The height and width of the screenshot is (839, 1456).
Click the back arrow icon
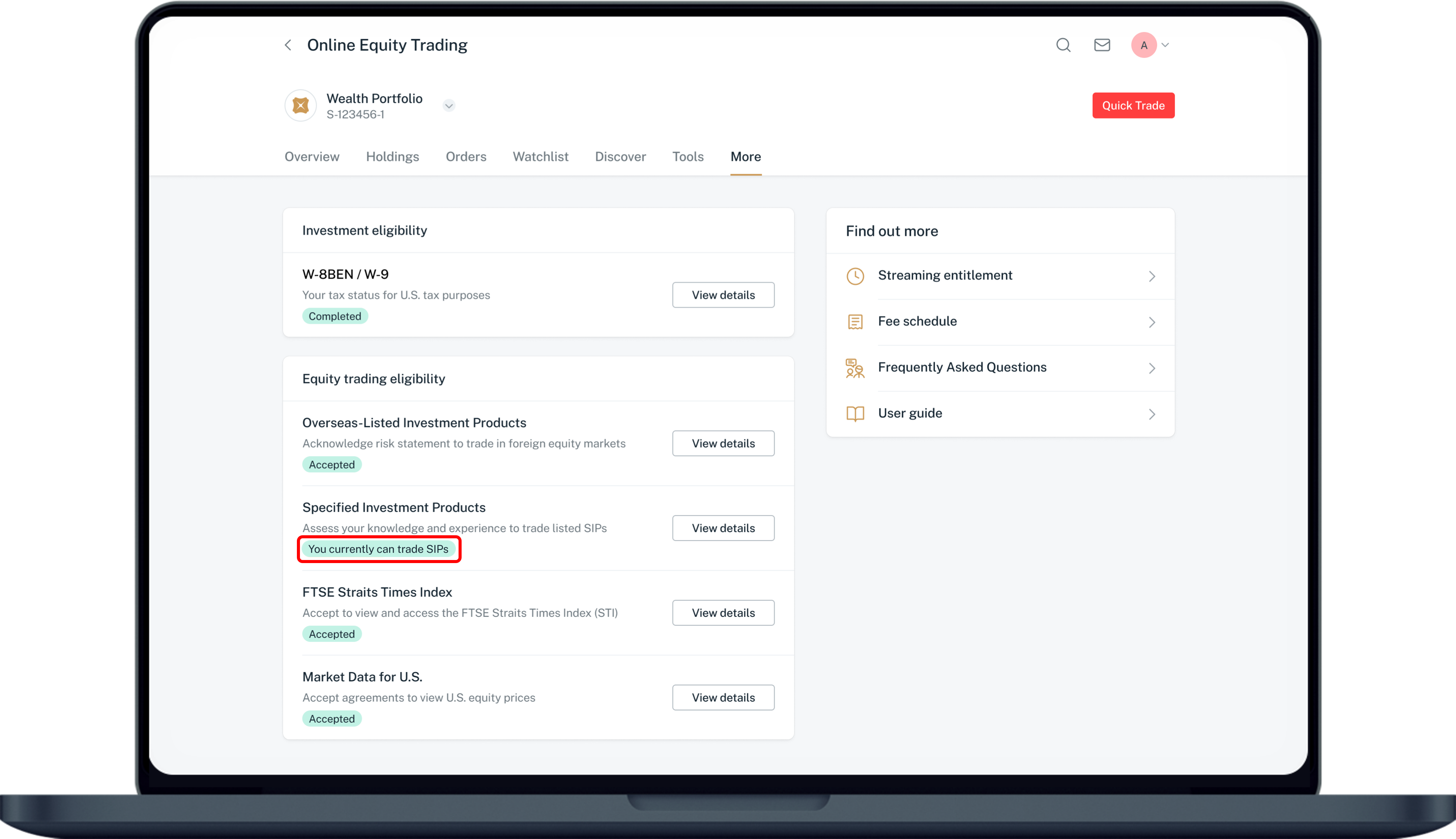(x=288, y=45)
